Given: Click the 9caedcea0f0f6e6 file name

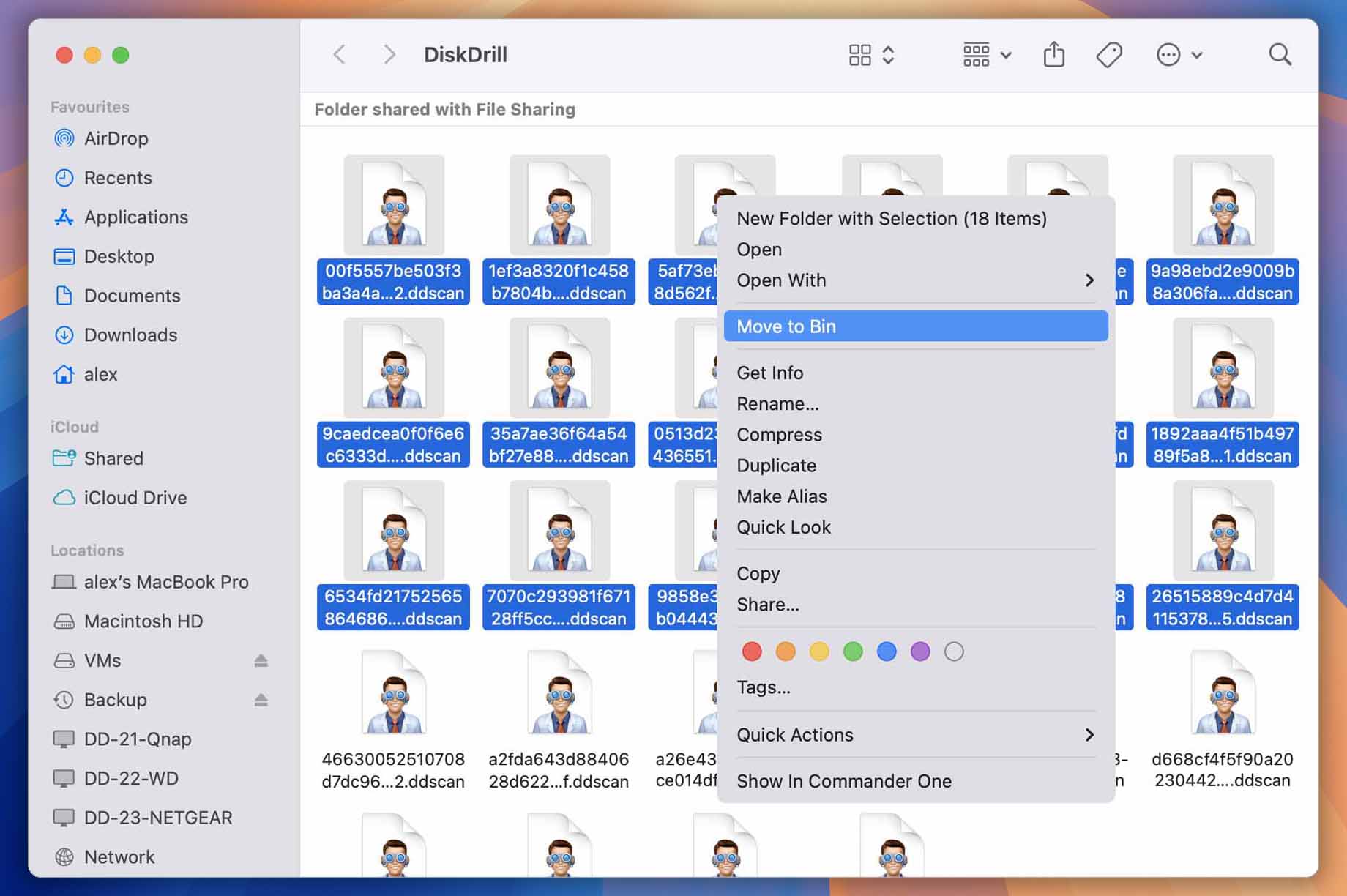Looking at the screenshot, I should point(393,444).
